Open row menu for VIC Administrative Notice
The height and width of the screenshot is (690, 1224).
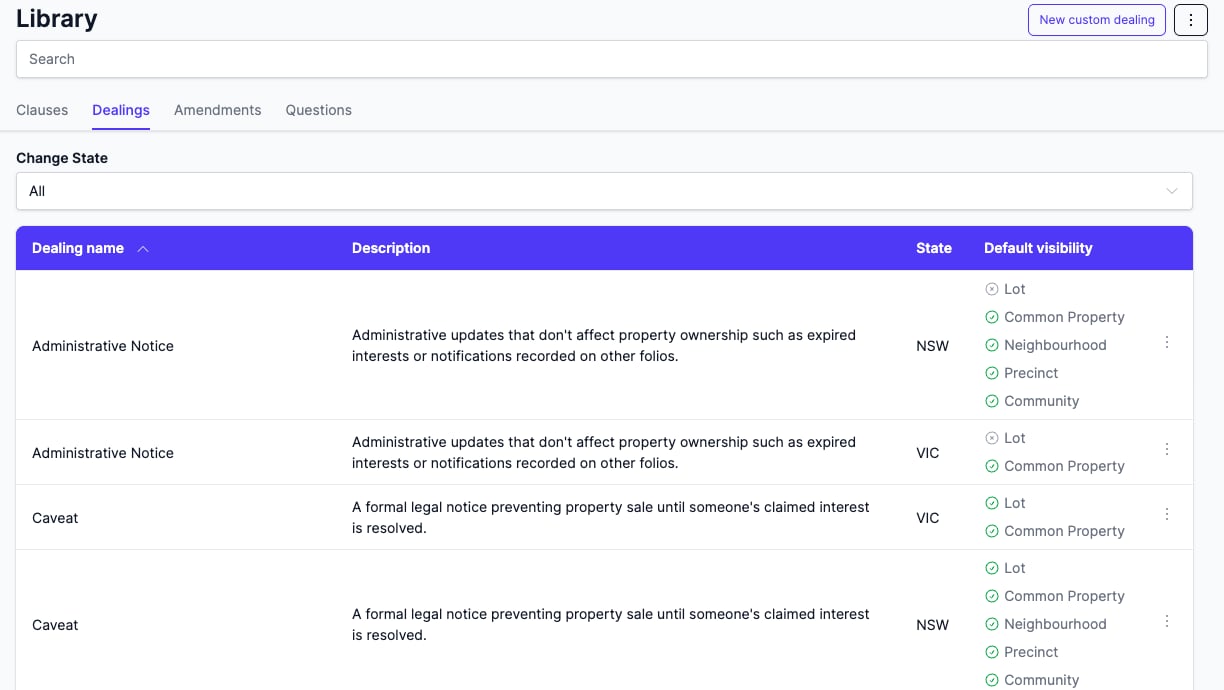(x=1167, y=449)
